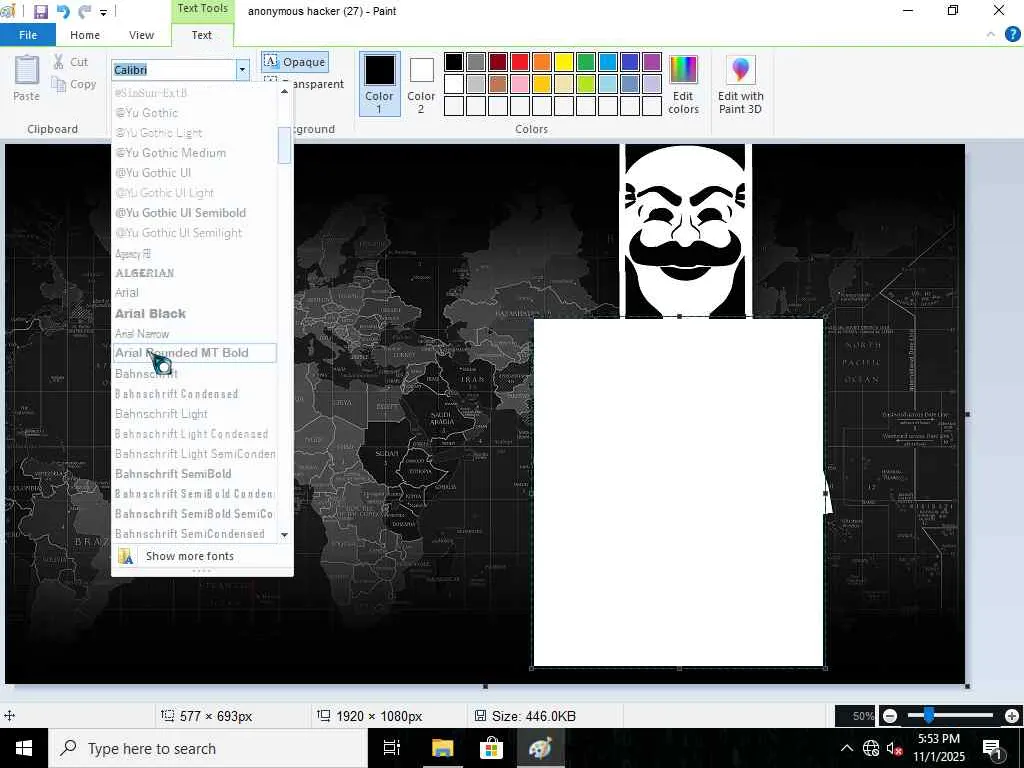Click the Save icon in quick access toolbar

(x=40, y=11)
